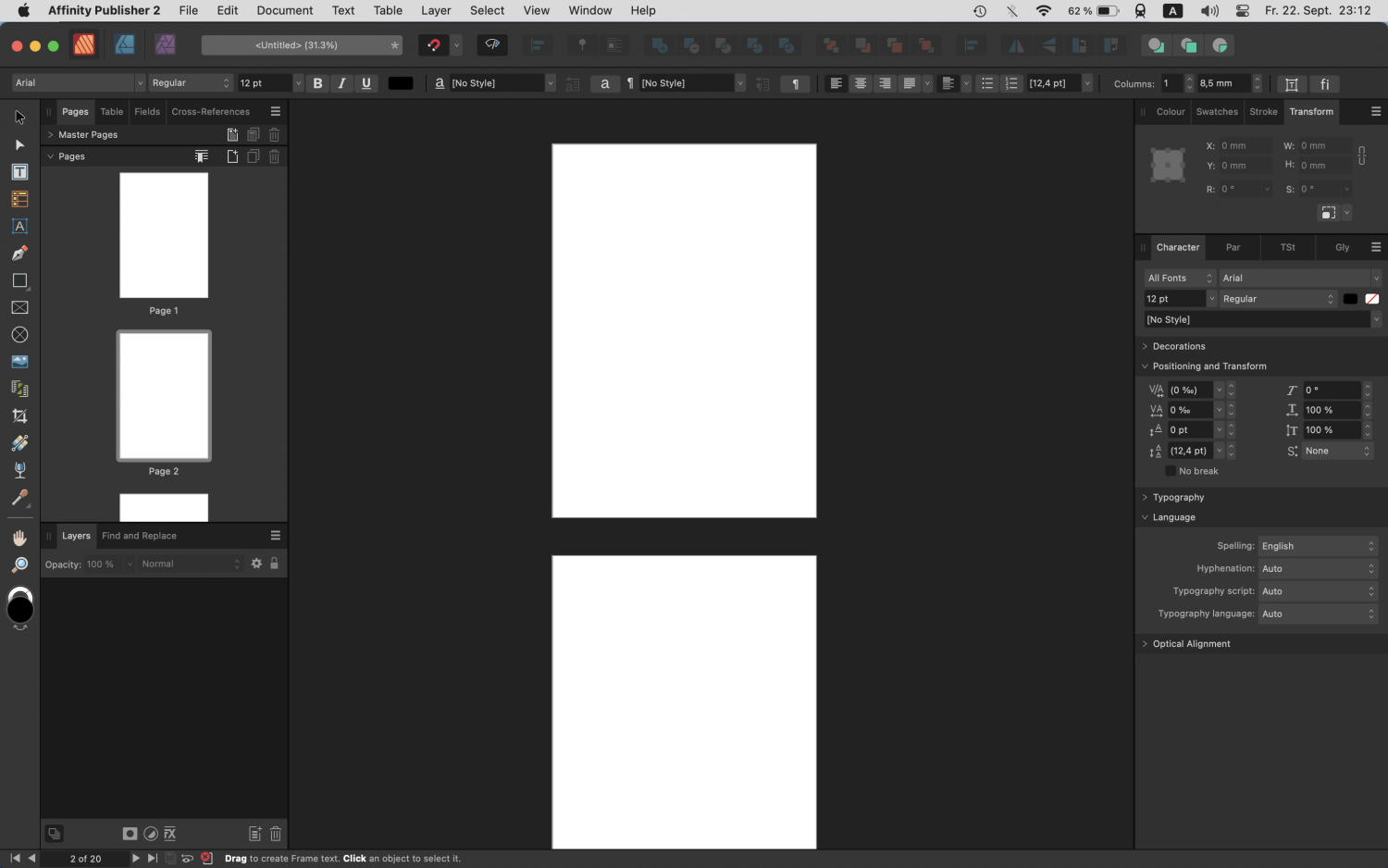1388x868 pixels.
Task: Open the font family dropdown
Action: [139, 82]
